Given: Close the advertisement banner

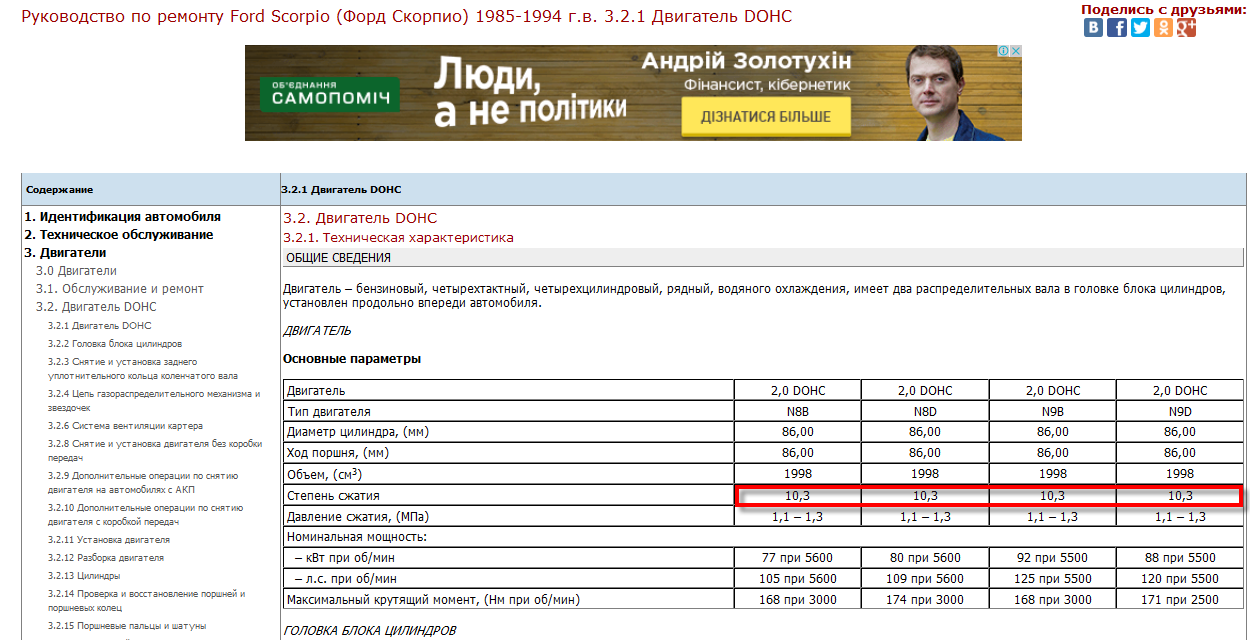Looking at the screenshot, I should [x=1015, y=52].
